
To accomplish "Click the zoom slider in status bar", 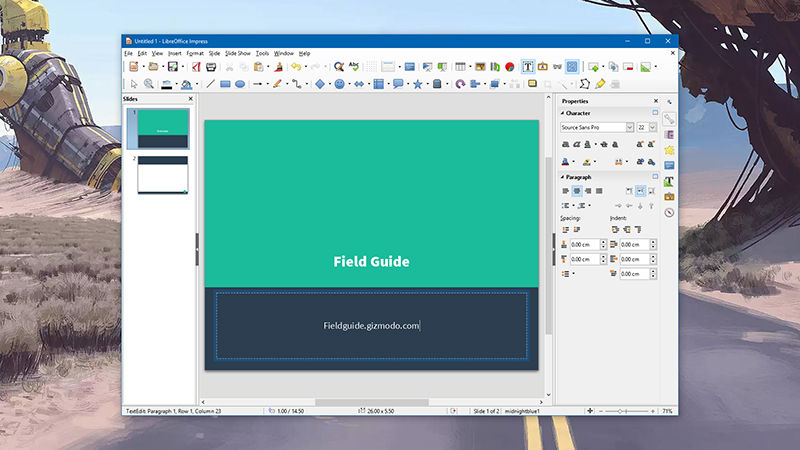I will coord(627,411).
